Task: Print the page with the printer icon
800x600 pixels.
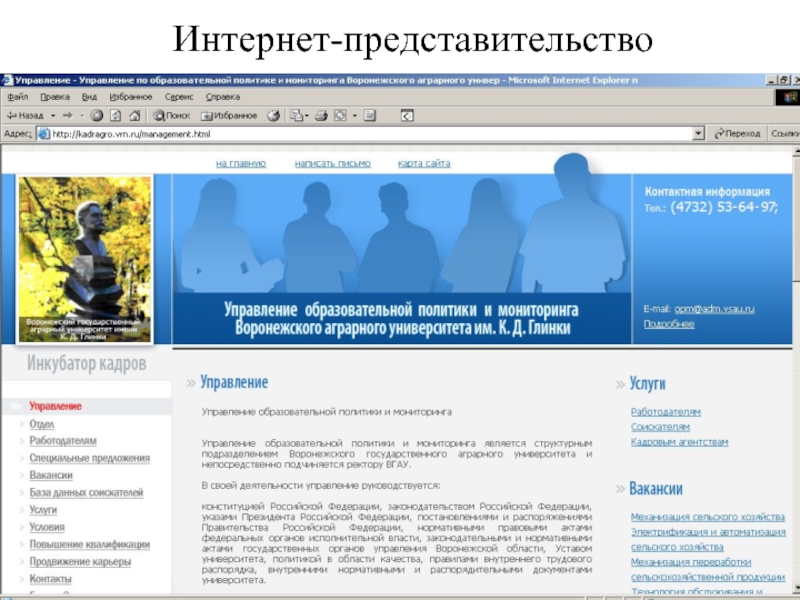Action: (321, 116)
